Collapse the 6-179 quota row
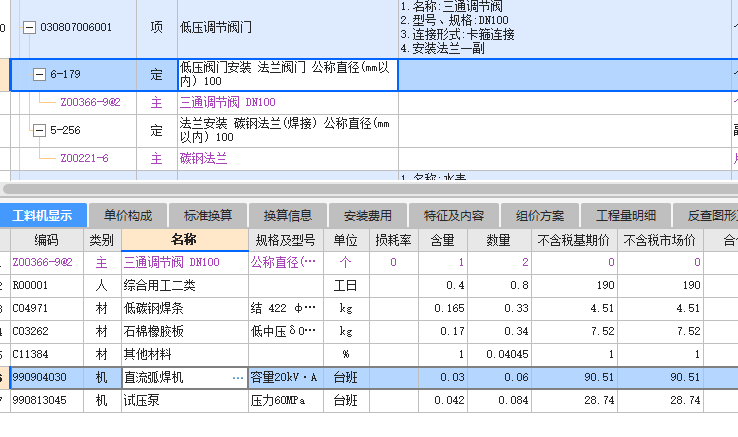Viewport: 738px width, 437px height. pos(40,74)
